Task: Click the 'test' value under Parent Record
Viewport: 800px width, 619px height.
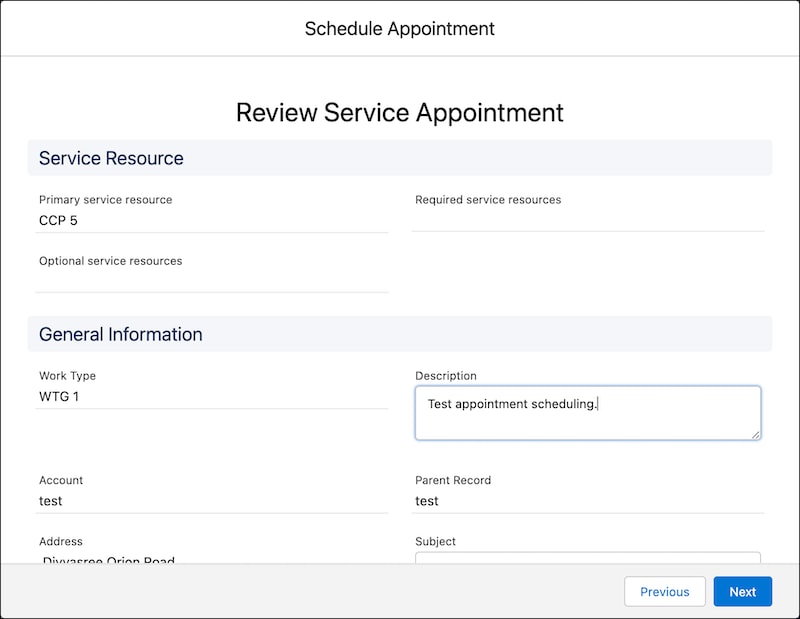Action: pyautogui.click(x=427, y=501)
